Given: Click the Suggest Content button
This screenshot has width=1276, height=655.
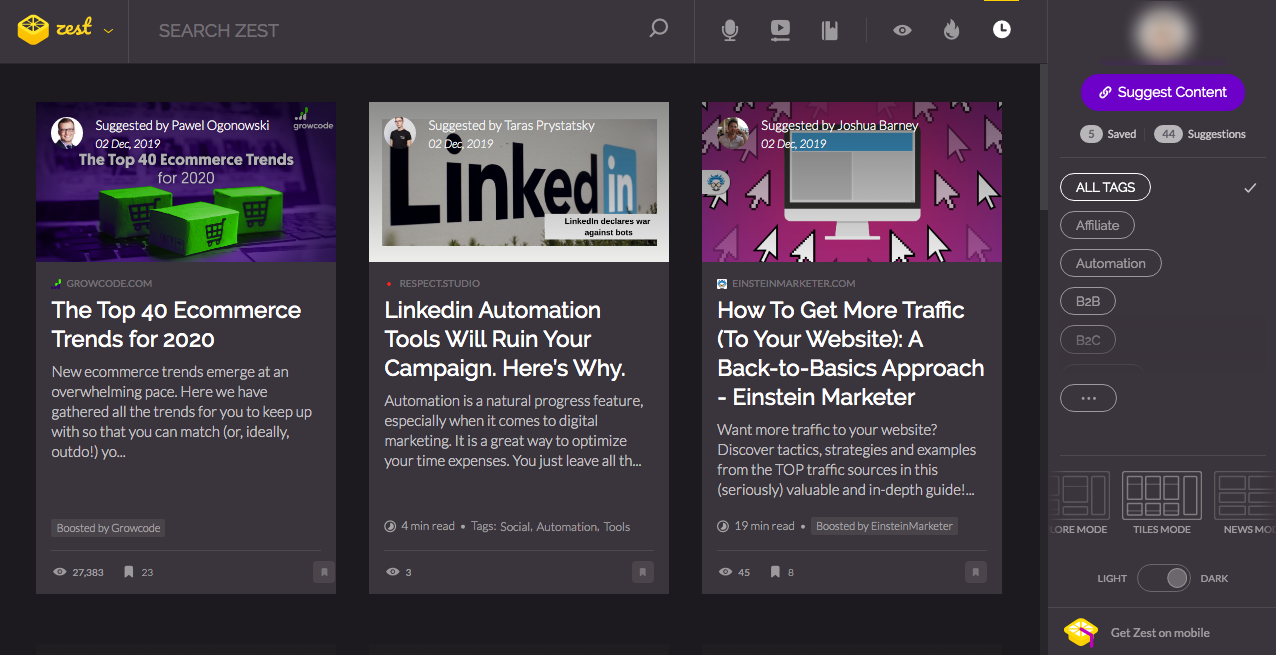Looking at the screenshot, I should pyautogui.click(x=1163, y=92).
